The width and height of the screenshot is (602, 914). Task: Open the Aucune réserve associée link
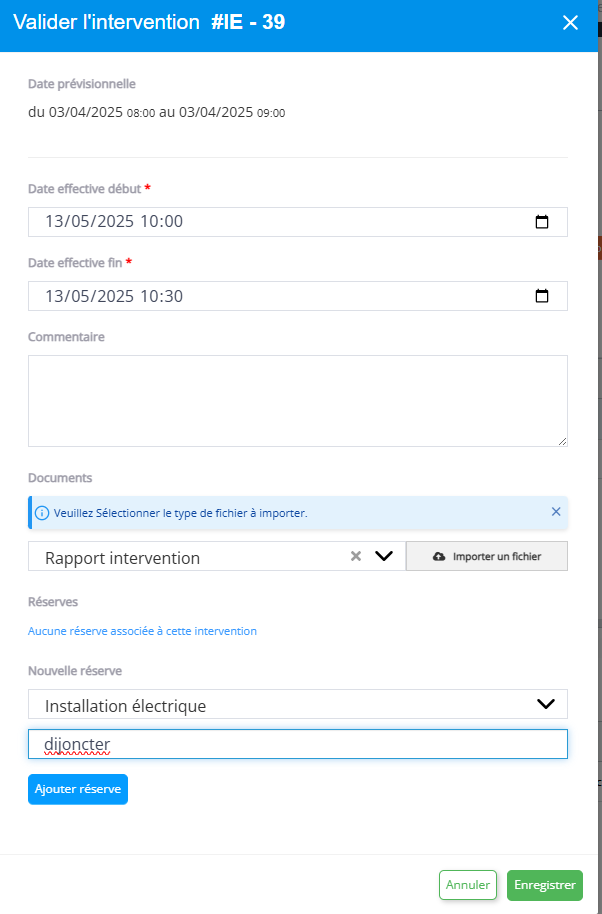[142, 631]
